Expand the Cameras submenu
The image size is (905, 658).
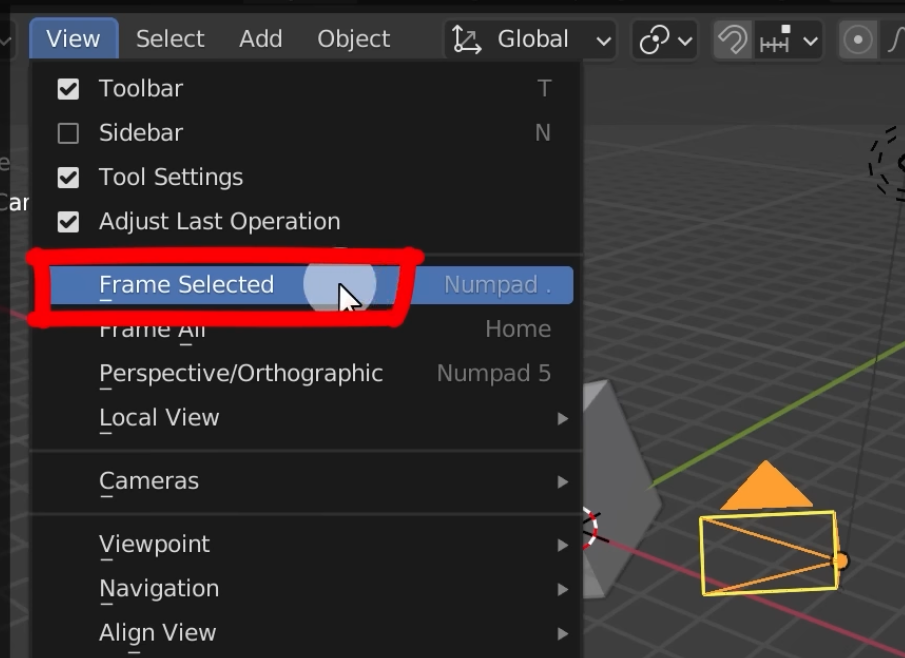306,481
